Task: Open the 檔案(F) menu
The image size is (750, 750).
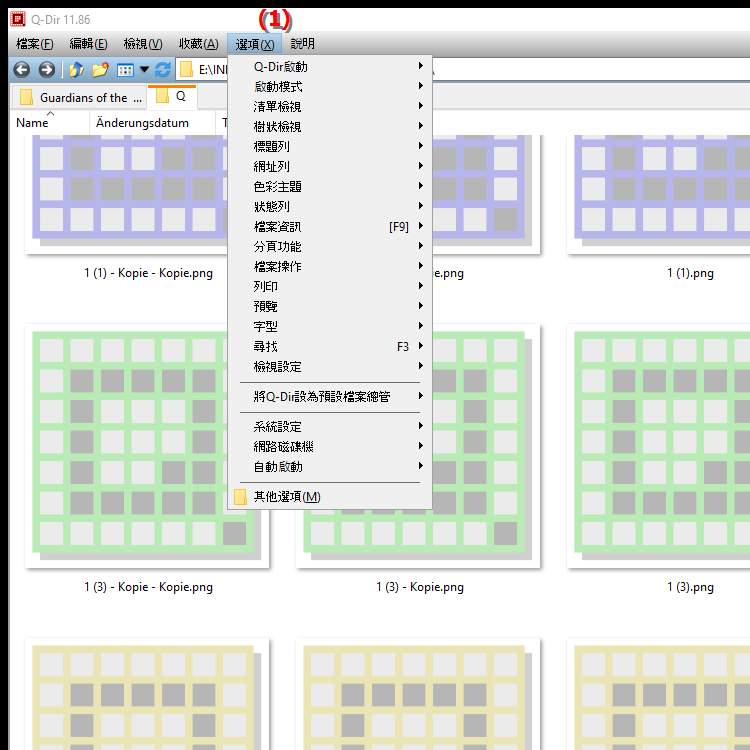Action: point(34,44)
